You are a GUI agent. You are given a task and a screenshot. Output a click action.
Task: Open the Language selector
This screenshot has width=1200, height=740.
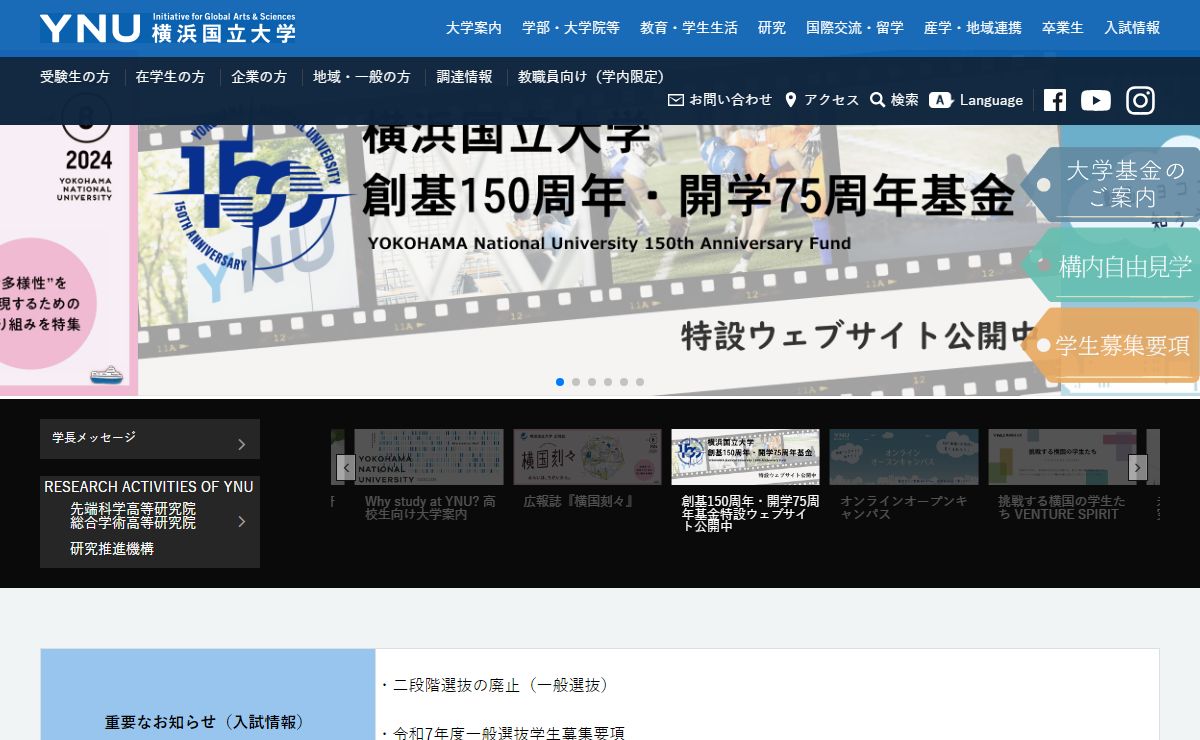(x=976, y=100)
